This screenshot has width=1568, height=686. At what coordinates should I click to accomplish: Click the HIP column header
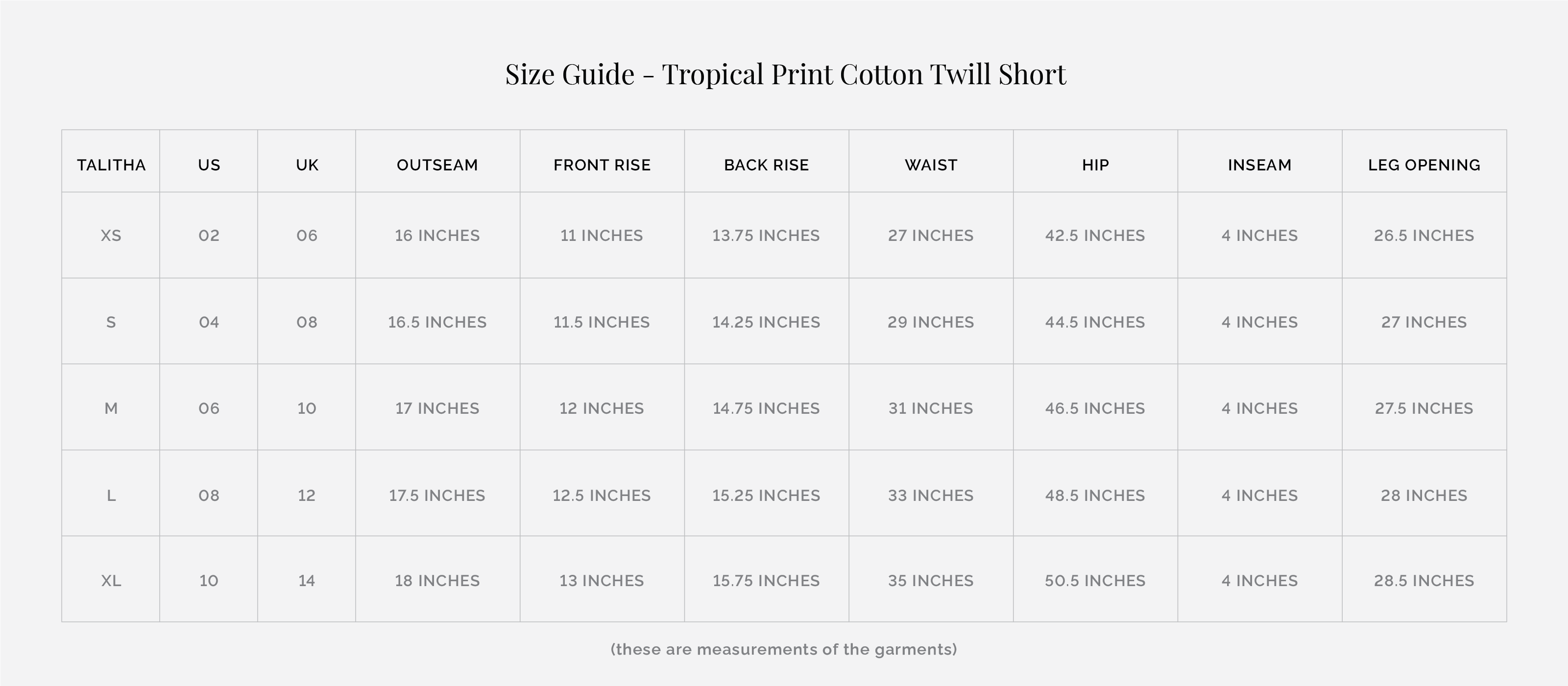click(1095, 165)
